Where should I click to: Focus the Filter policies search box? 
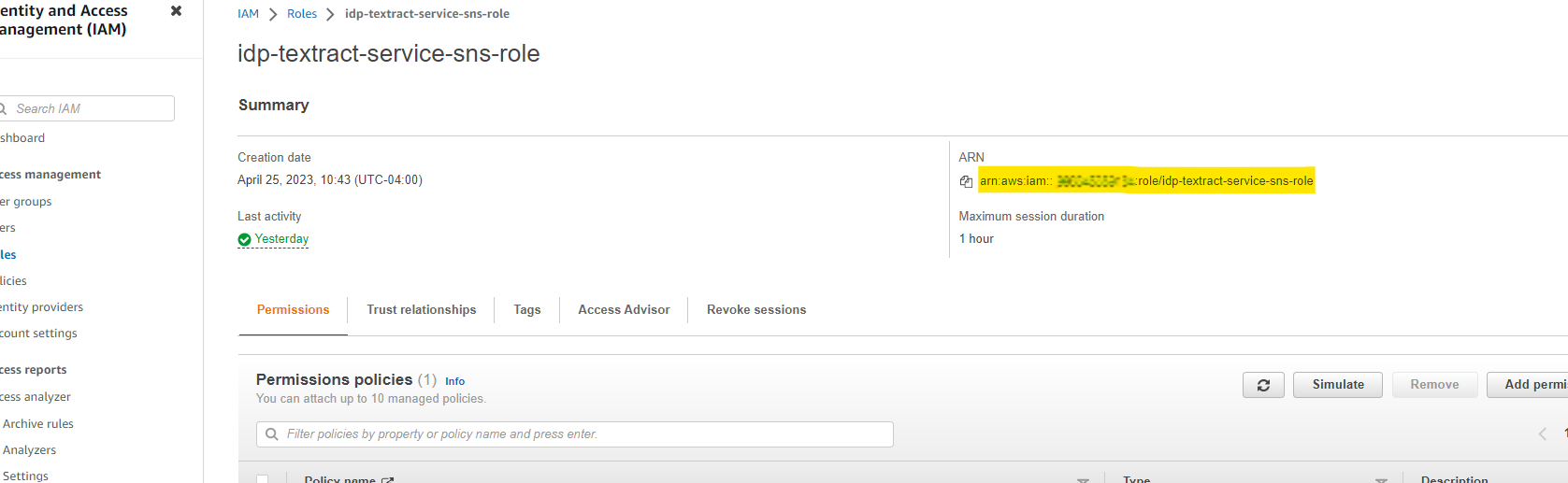575,434
